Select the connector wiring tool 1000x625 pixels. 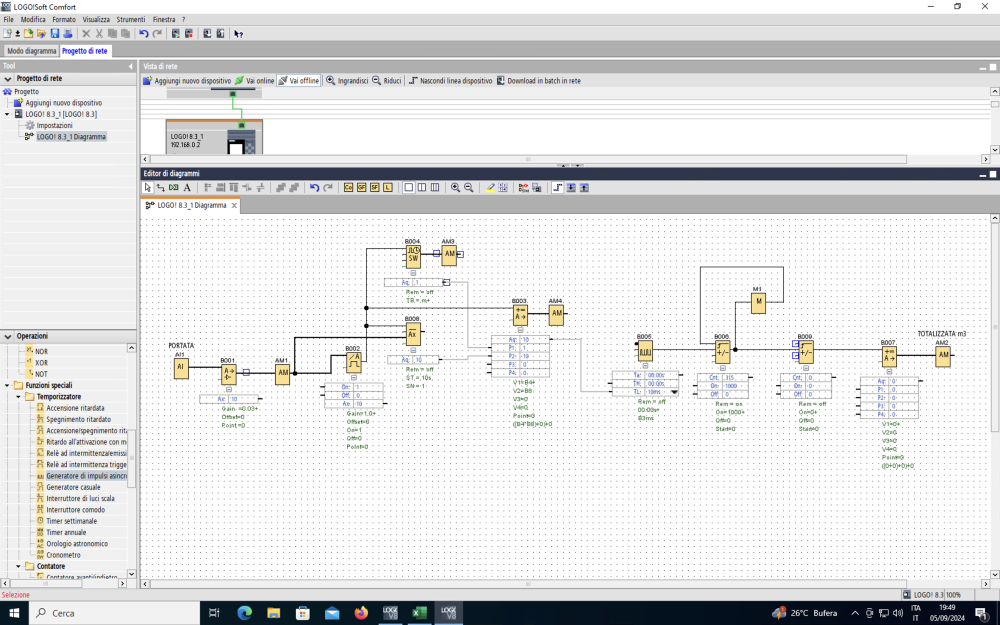(x=160, y=187)
